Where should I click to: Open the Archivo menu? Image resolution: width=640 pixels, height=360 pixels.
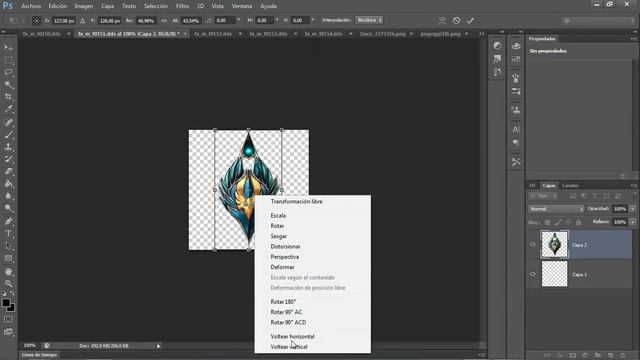(x=31, y=6)
